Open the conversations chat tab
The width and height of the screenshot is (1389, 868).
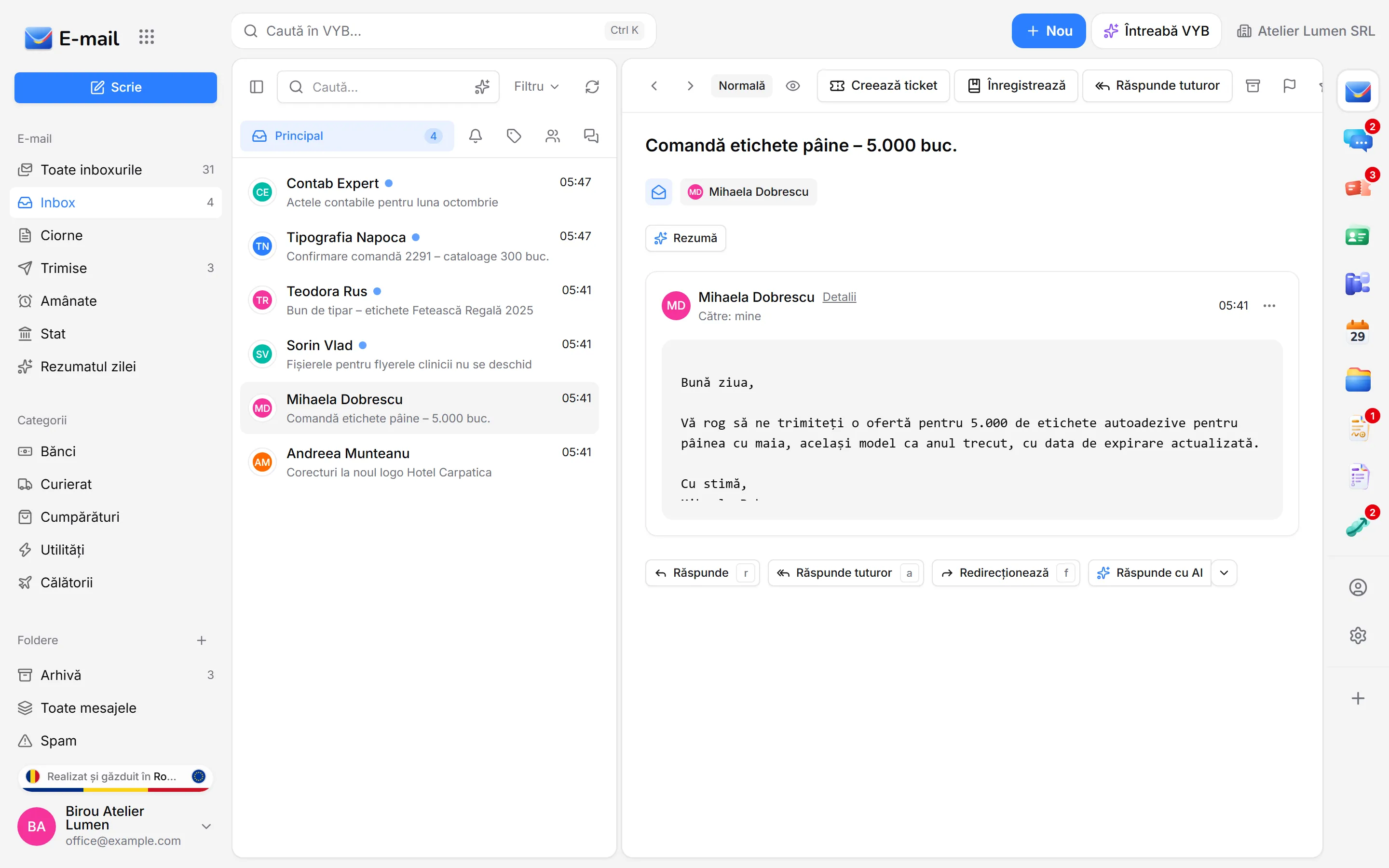(591, 136)
